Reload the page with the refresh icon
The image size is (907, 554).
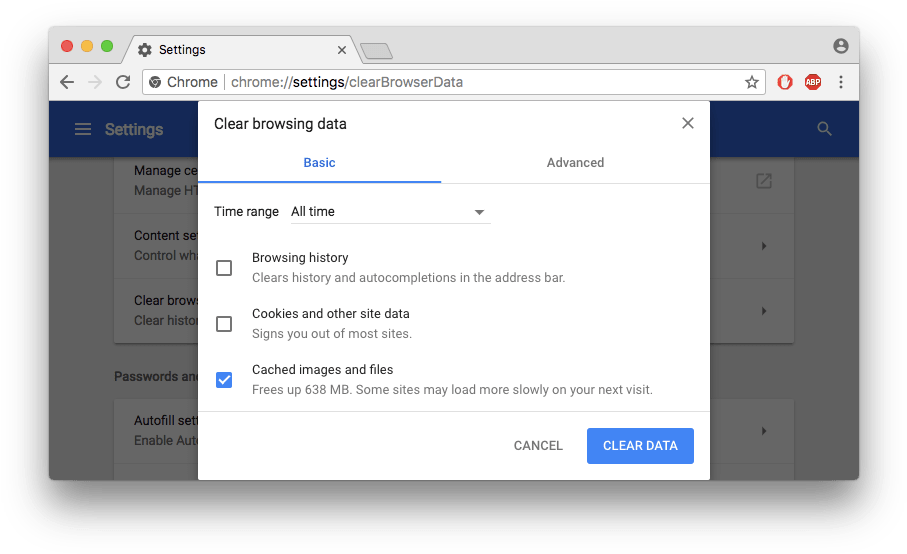[123, 82]
